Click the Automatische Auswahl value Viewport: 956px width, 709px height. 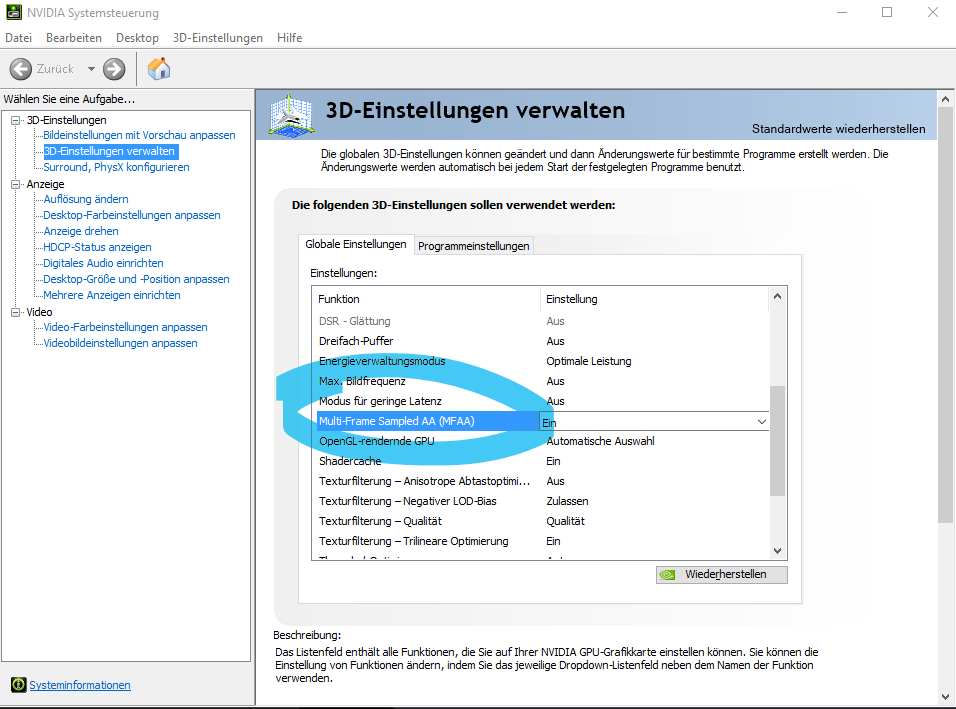[601, 441]
